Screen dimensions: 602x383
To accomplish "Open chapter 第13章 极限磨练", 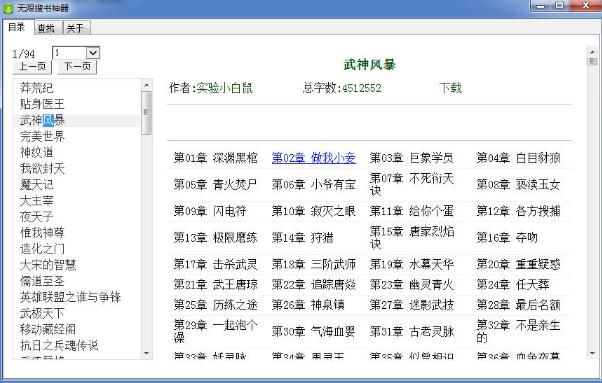I will [215, 238].
